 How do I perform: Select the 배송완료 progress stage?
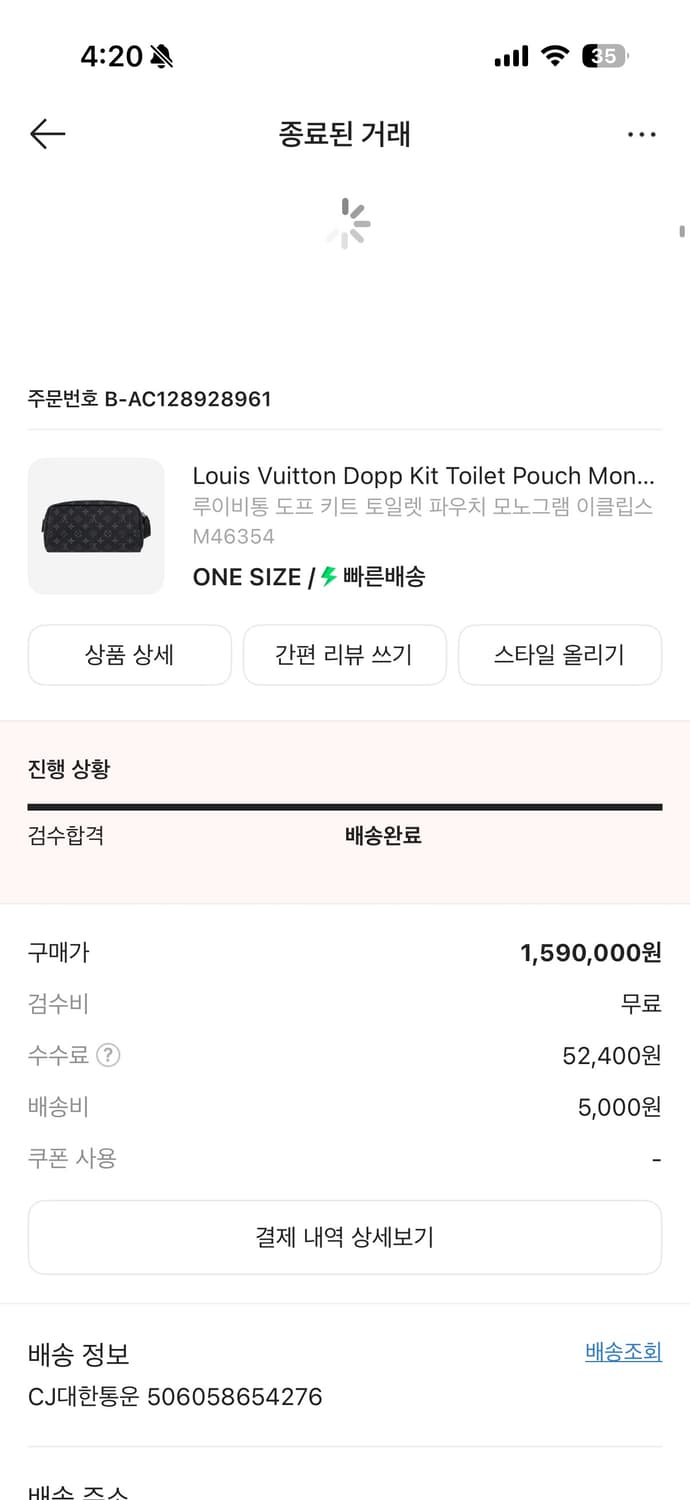(382, 835)
